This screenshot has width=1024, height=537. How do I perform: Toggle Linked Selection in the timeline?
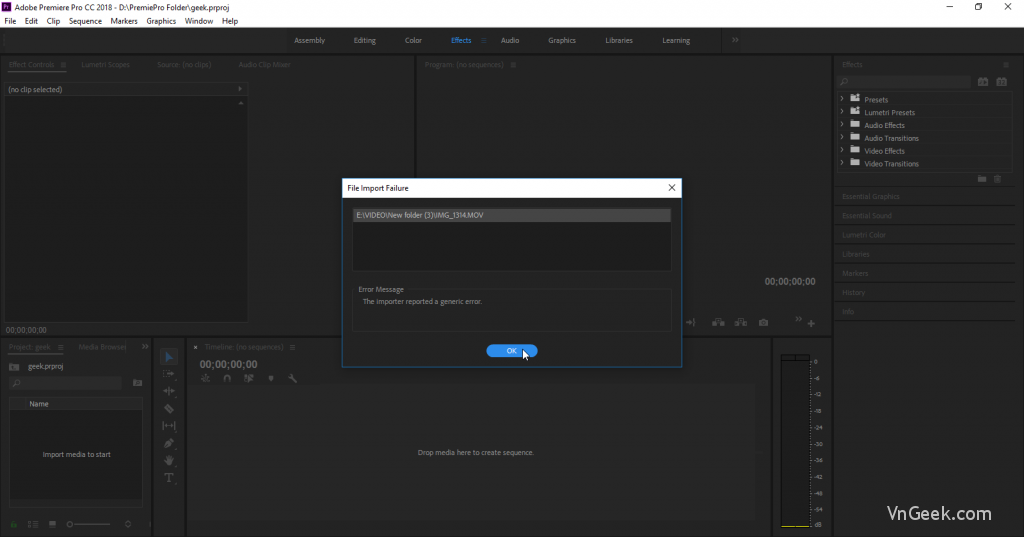click(249, 378)
